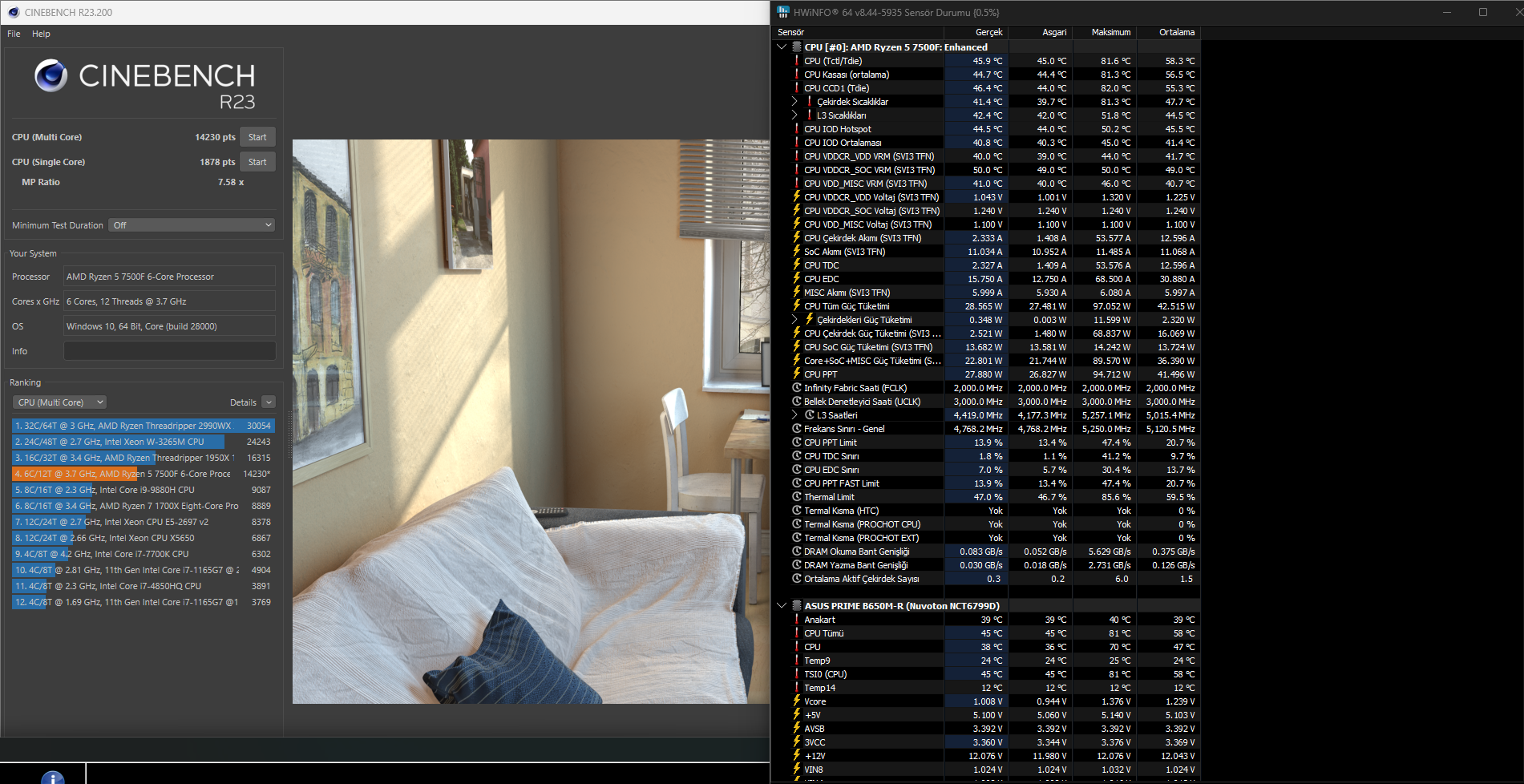Select the highlighted Ryzen 5 7500F ranking entry
1524x784 pixels.
pos(144,474)
